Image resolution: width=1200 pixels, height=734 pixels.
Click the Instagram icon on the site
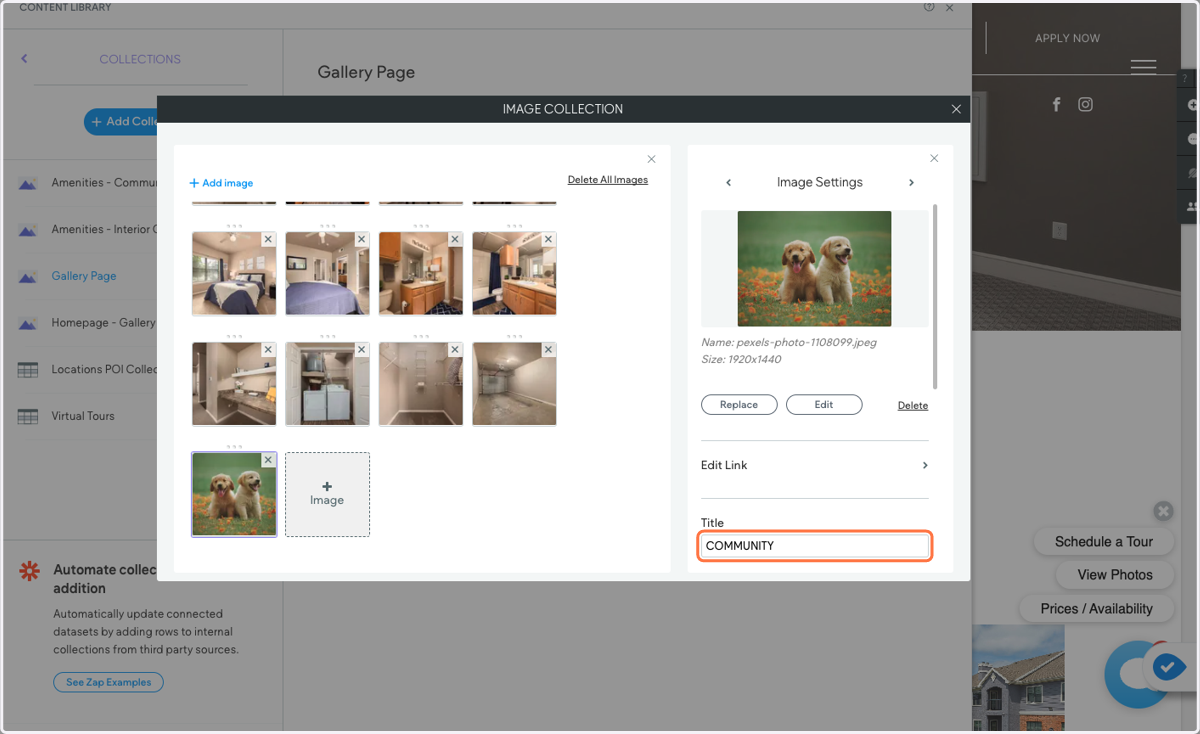click(1085, 104)
